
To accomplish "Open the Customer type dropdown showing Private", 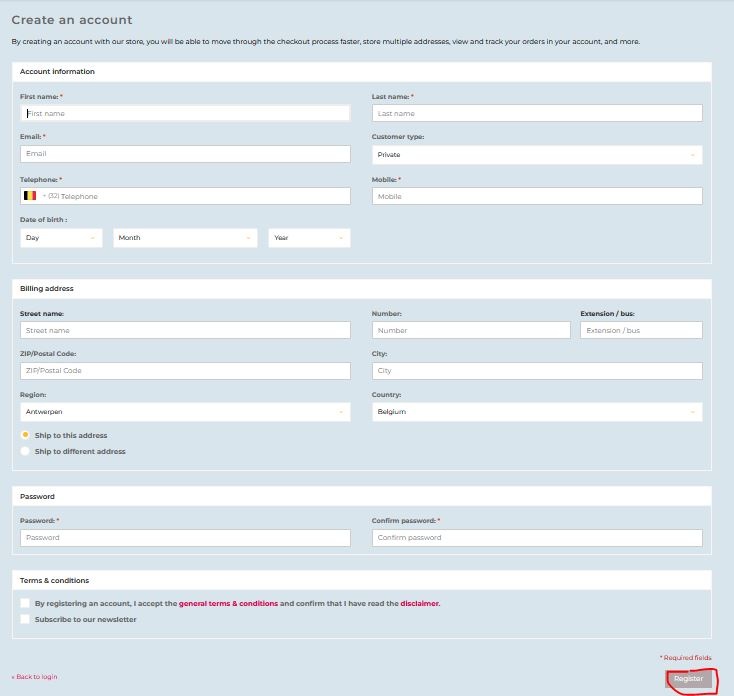I will 537,154.
